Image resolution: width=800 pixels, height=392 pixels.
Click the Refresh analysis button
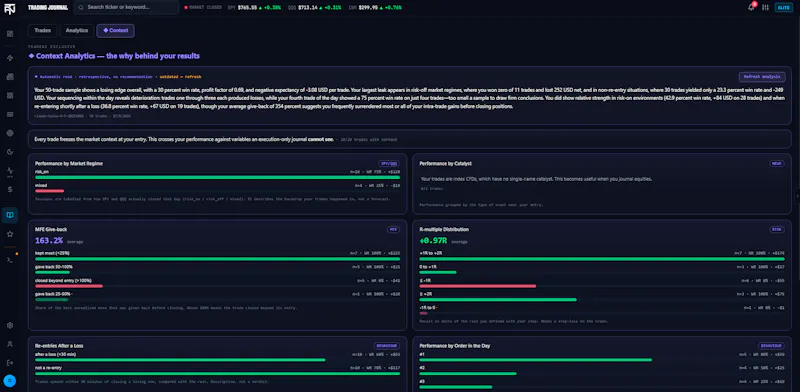tap(762, 77)
